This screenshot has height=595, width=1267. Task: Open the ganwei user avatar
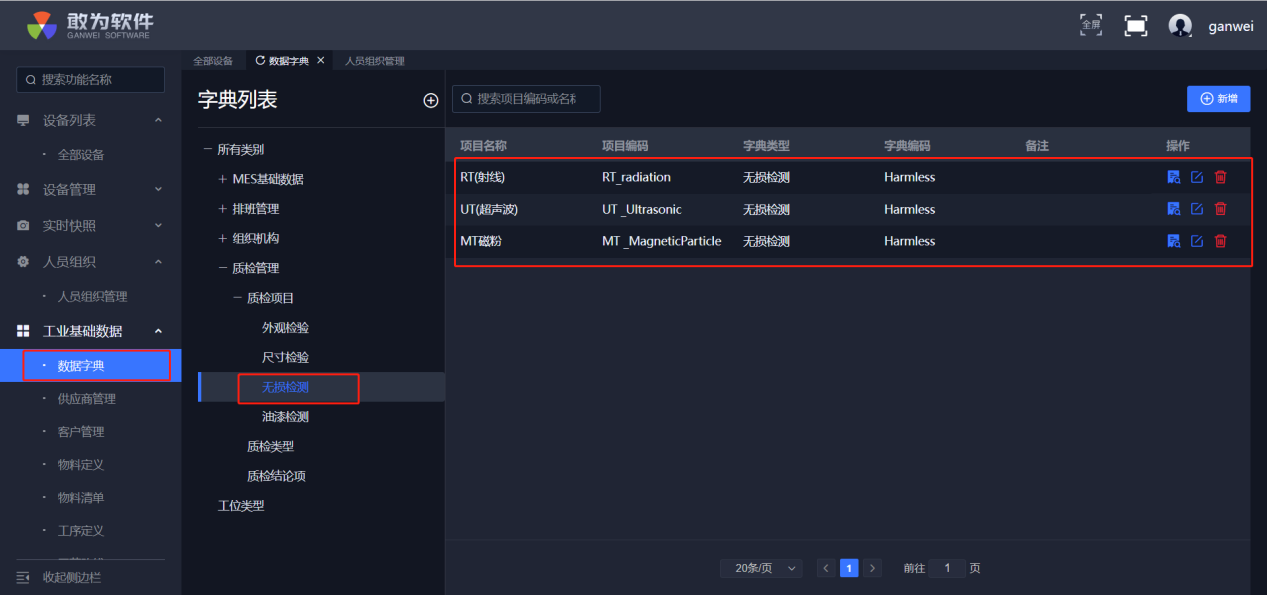pyautogui.click(x=1180, y=26)
